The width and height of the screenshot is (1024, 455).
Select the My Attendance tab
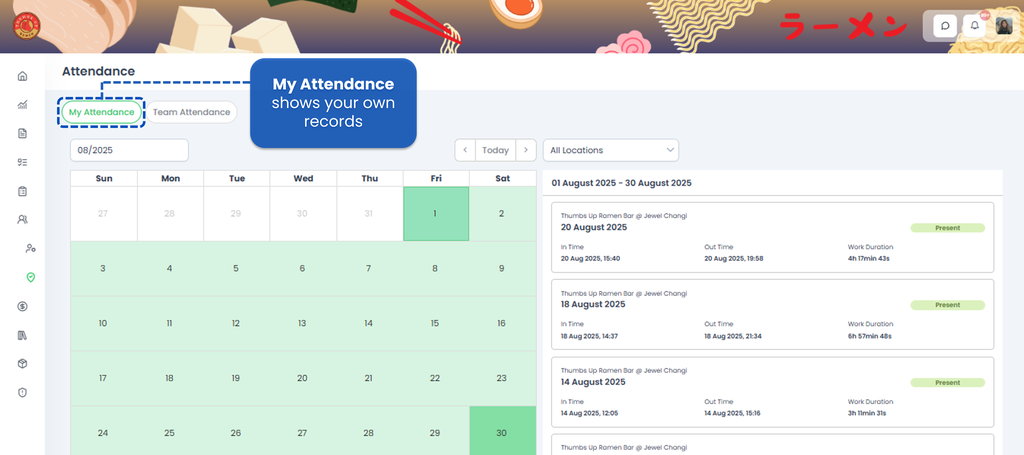(101, 112)
